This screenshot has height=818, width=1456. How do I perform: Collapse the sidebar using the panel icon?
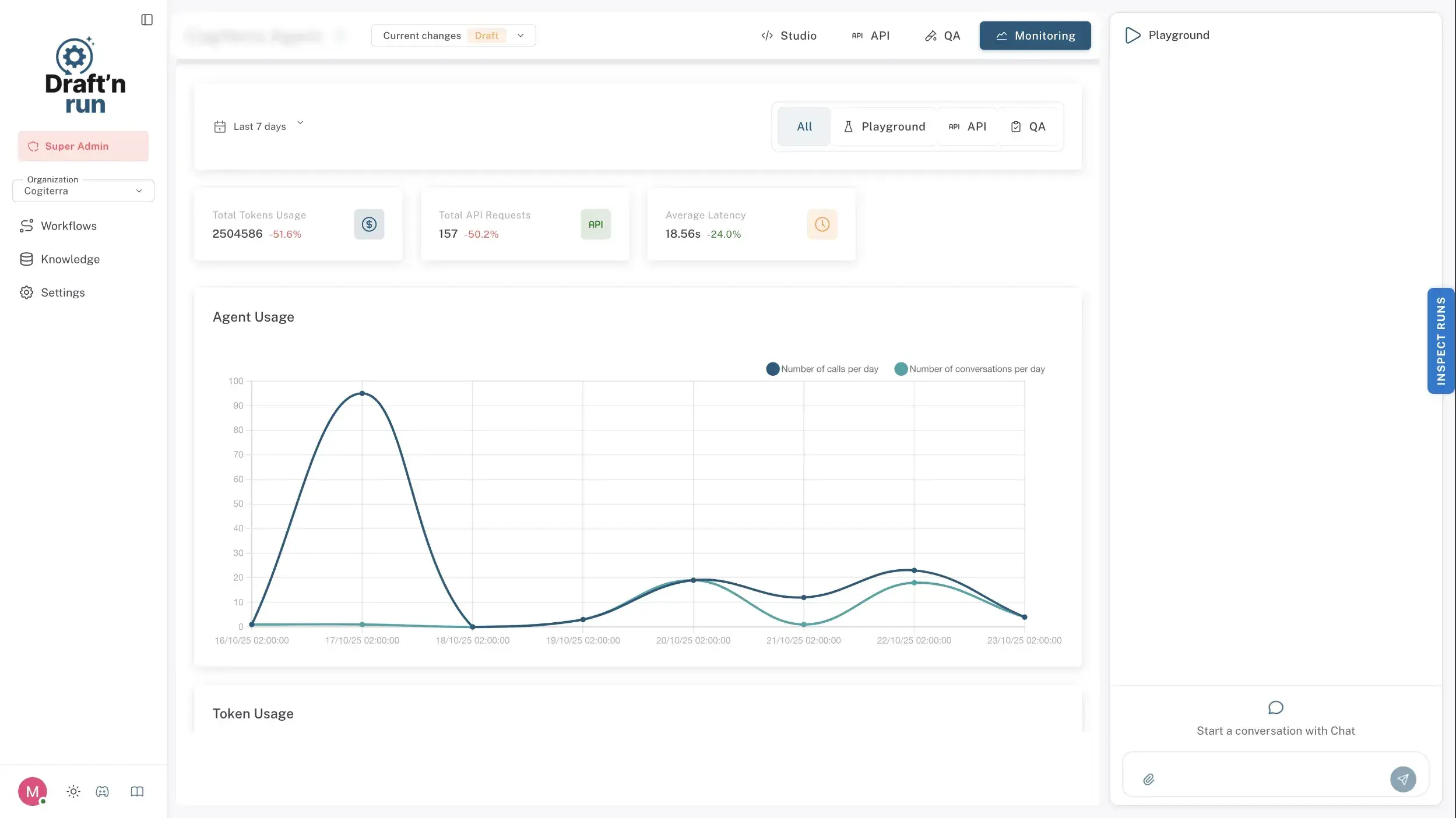146,19
